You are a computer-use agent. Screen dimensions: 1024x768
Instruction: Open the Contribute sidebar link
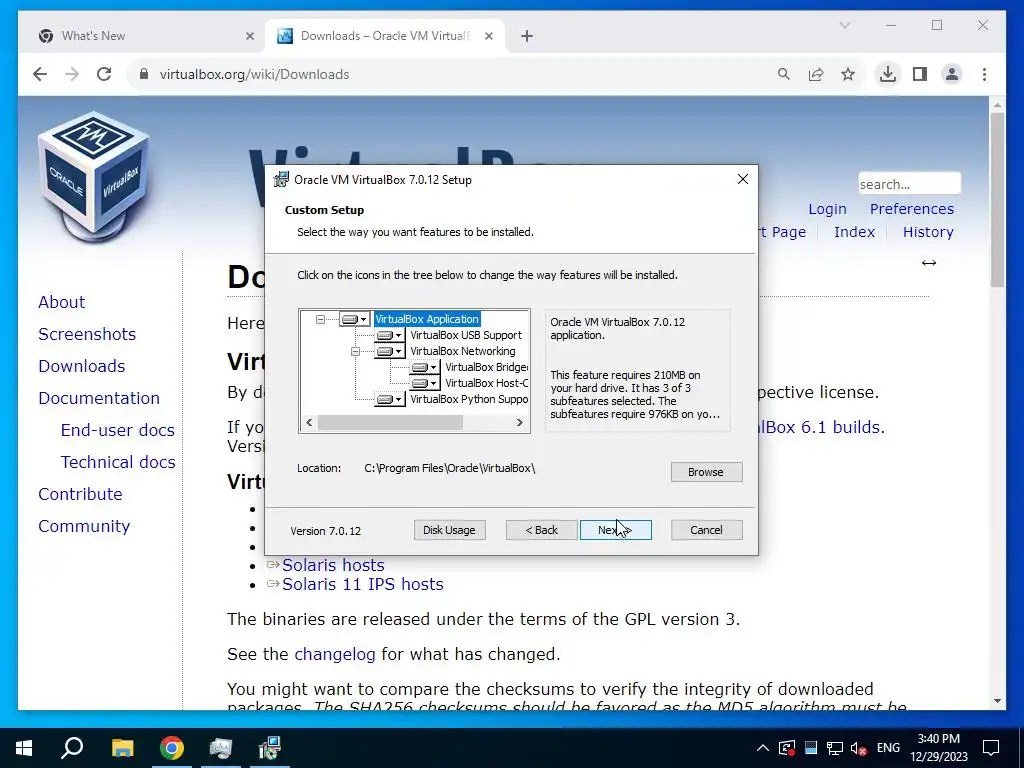pyautogui.click(x=80, y=494)
